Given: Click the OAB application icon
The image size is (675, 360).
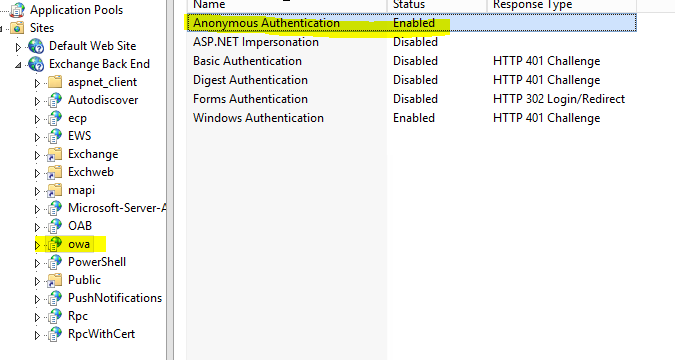Looking at the screenshot, I should (55, 226).
